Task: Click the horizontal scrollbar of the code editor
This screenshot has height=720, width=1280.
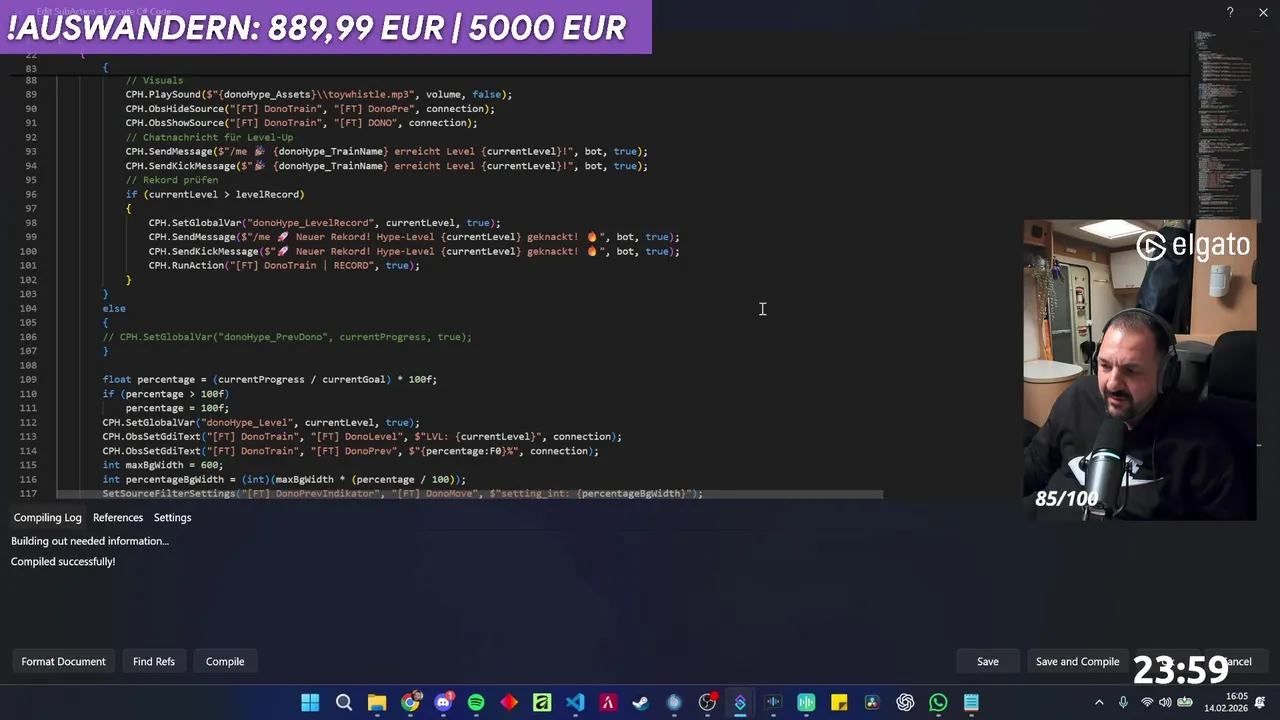Action: pyautogui.click(x=470, y=494)
